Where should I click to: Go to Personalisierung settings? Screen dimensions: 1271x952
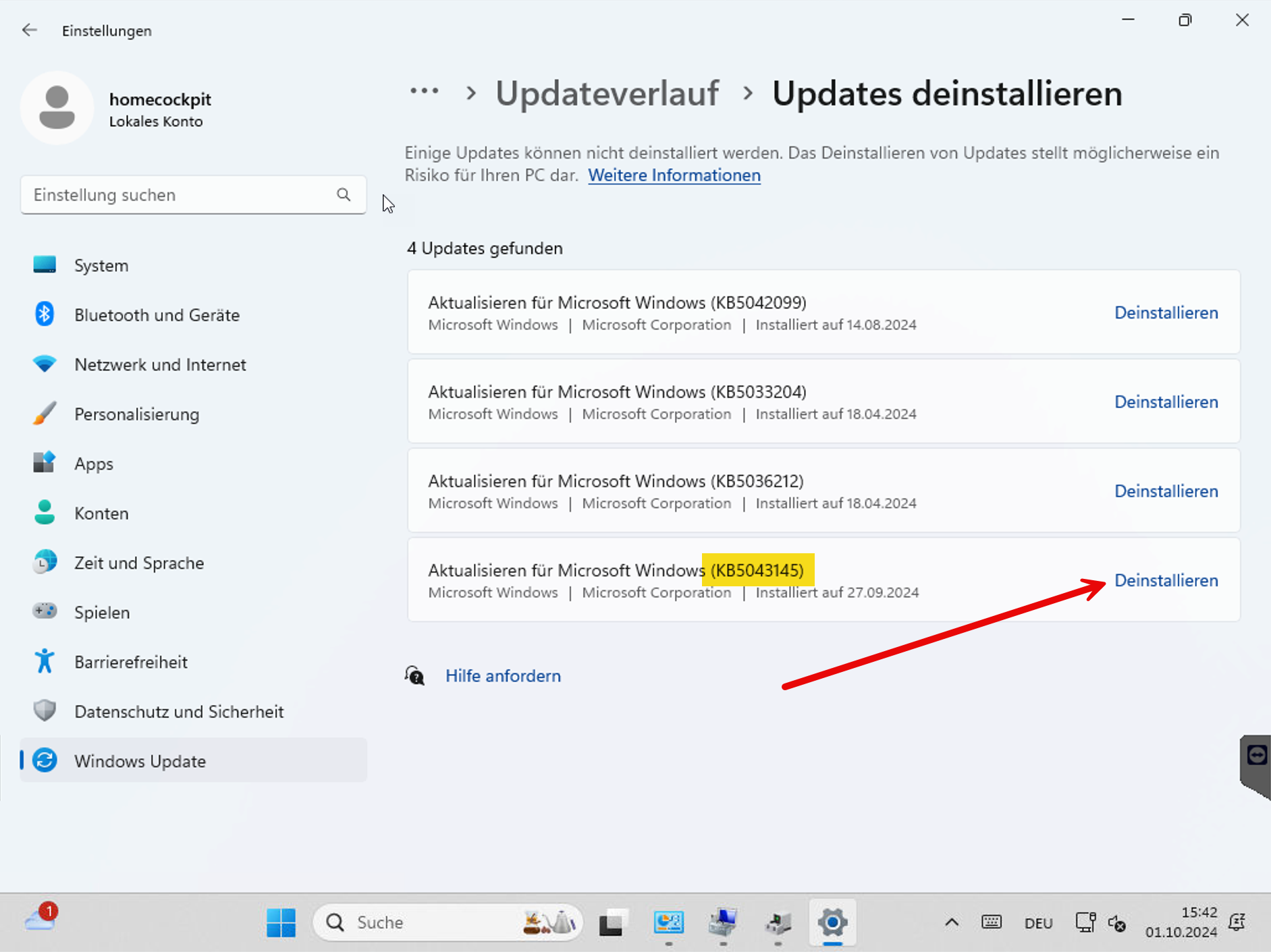click(136, 414)
